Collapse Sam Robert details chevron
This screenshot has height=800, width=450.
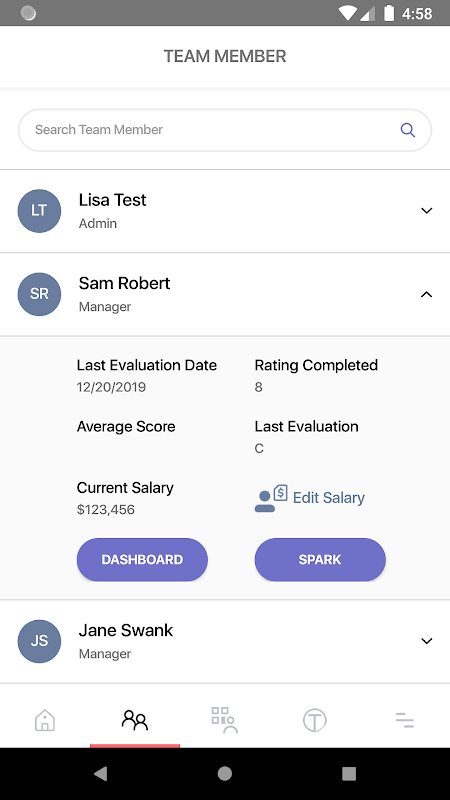click(x=427, y=294)
